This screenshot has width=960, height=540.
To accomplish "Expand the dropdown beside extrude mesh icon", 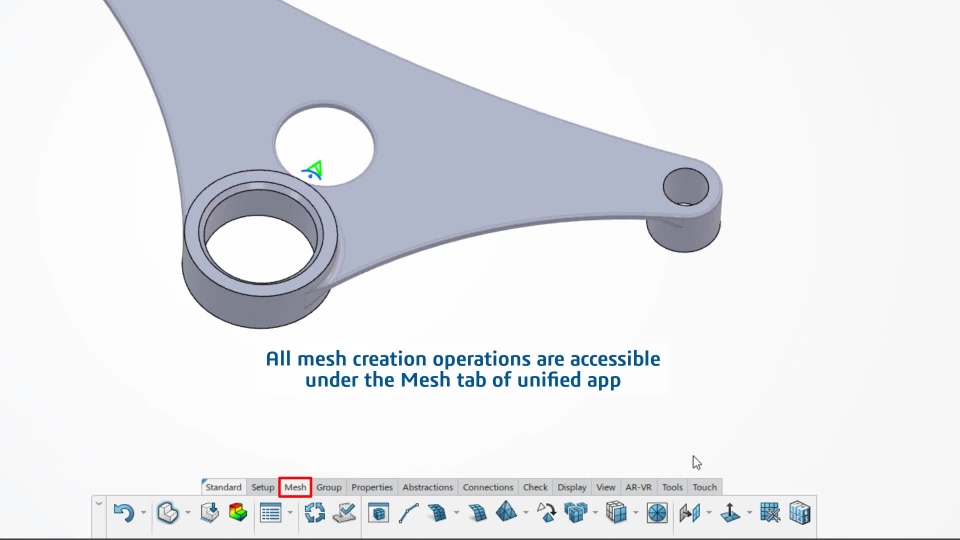I will 749,512.
